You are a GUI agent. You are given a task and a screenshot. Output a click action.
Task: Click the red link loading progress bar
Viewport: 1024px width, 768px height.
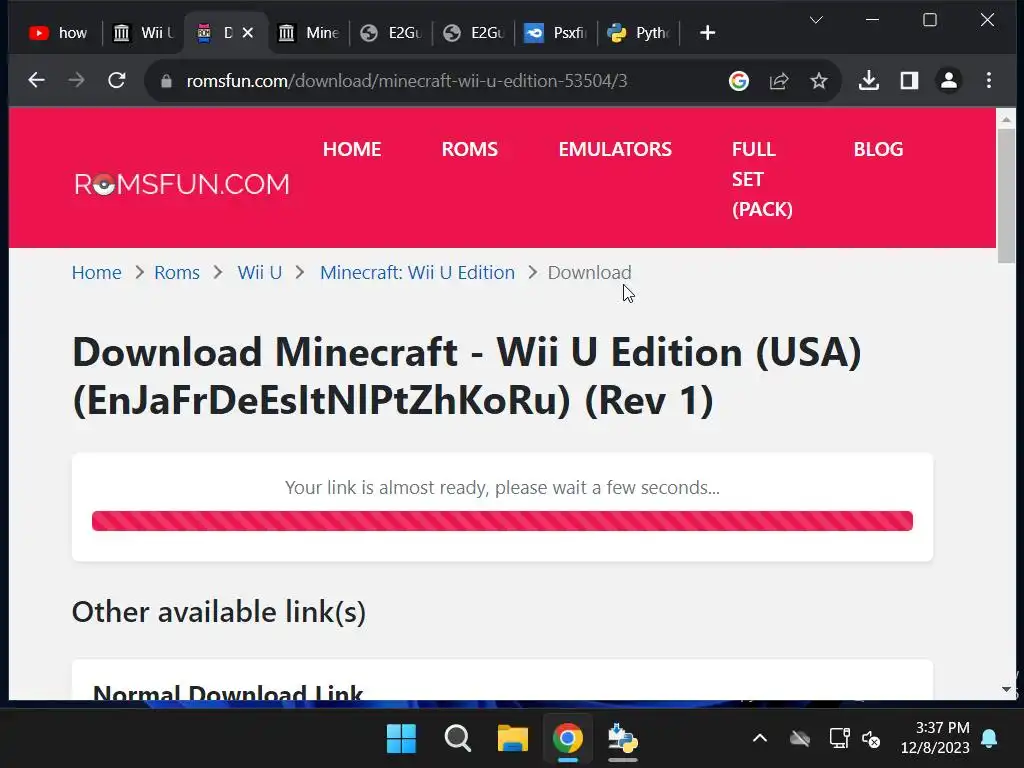[x=502, y=520]
